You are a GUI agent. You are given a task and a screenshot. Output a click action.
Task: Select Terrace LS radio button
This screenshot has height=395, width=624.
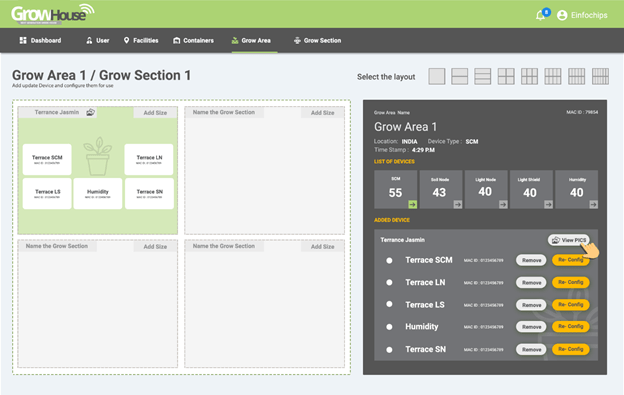(x=389, y=304)
